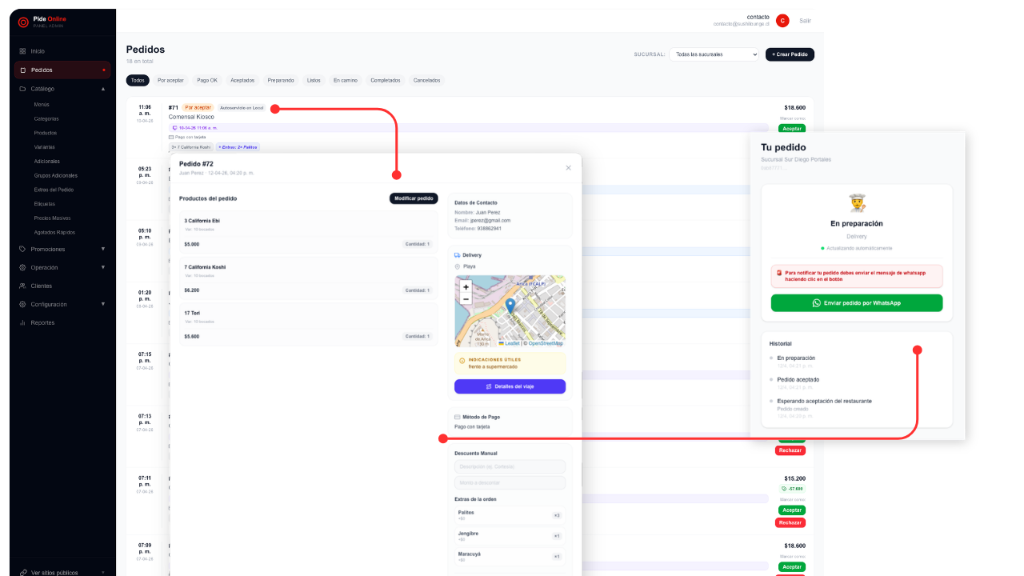Click the Detalles del viaje button

tap(510, 386)
